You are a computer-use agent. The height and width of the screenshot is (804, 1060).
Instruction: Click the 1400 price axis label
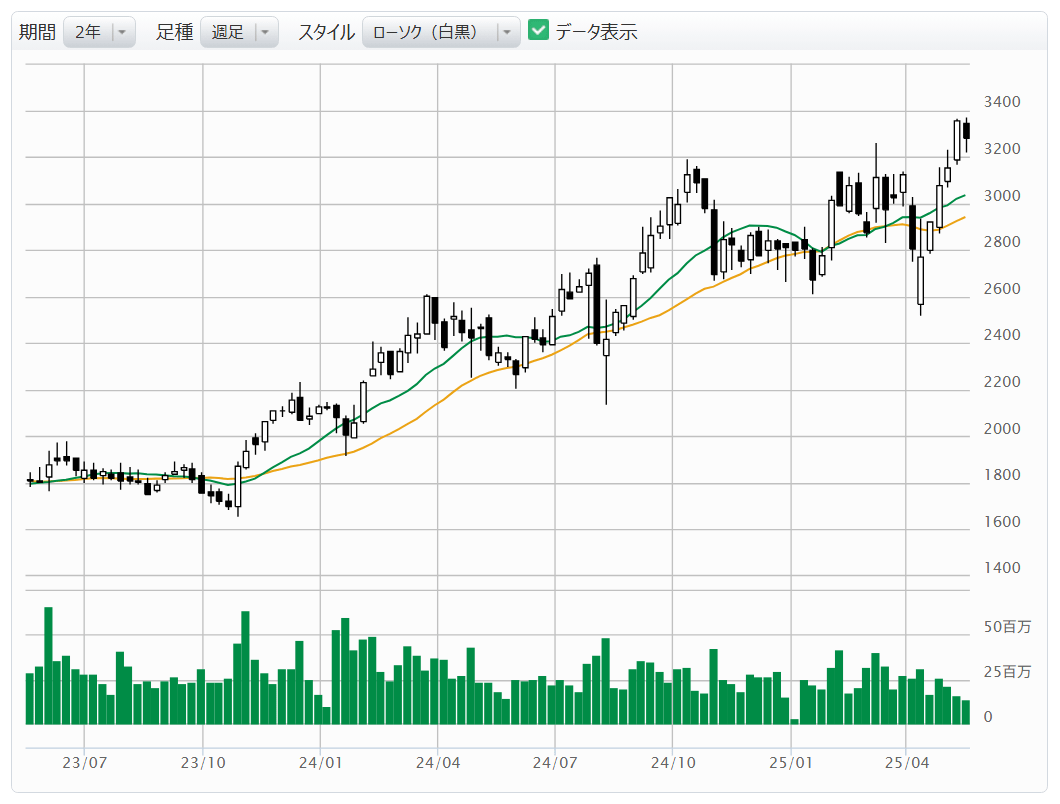(x=1001, y=568)
